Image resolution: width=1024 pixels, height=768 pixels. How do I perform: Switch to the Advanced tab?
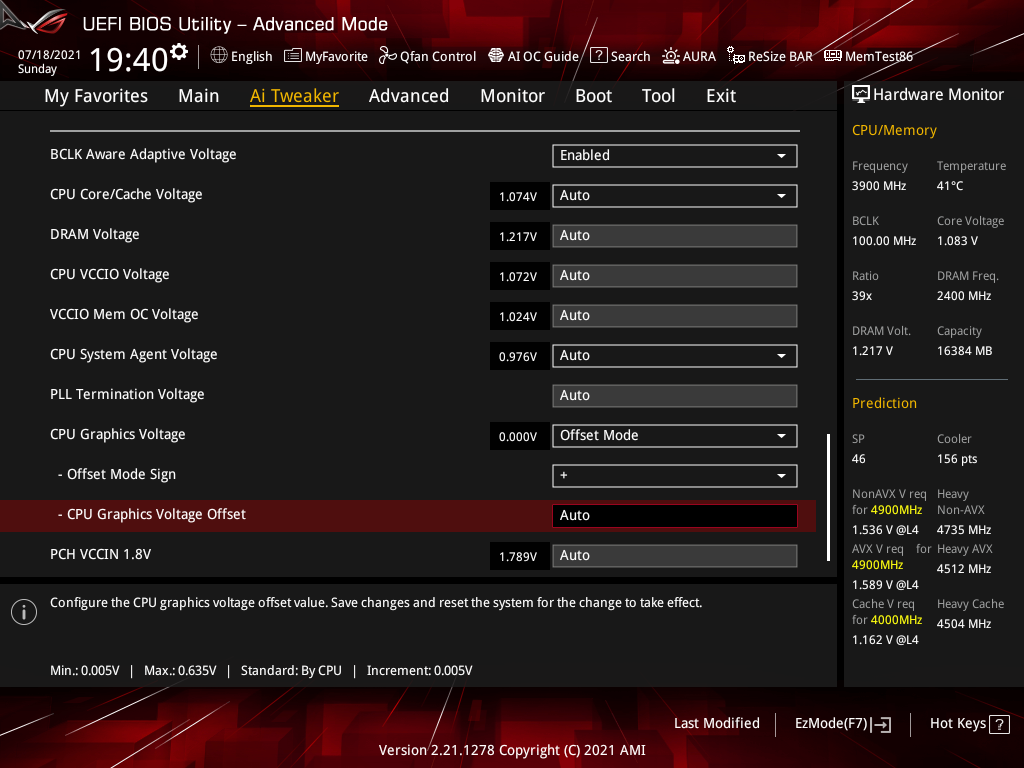point(409,95)
